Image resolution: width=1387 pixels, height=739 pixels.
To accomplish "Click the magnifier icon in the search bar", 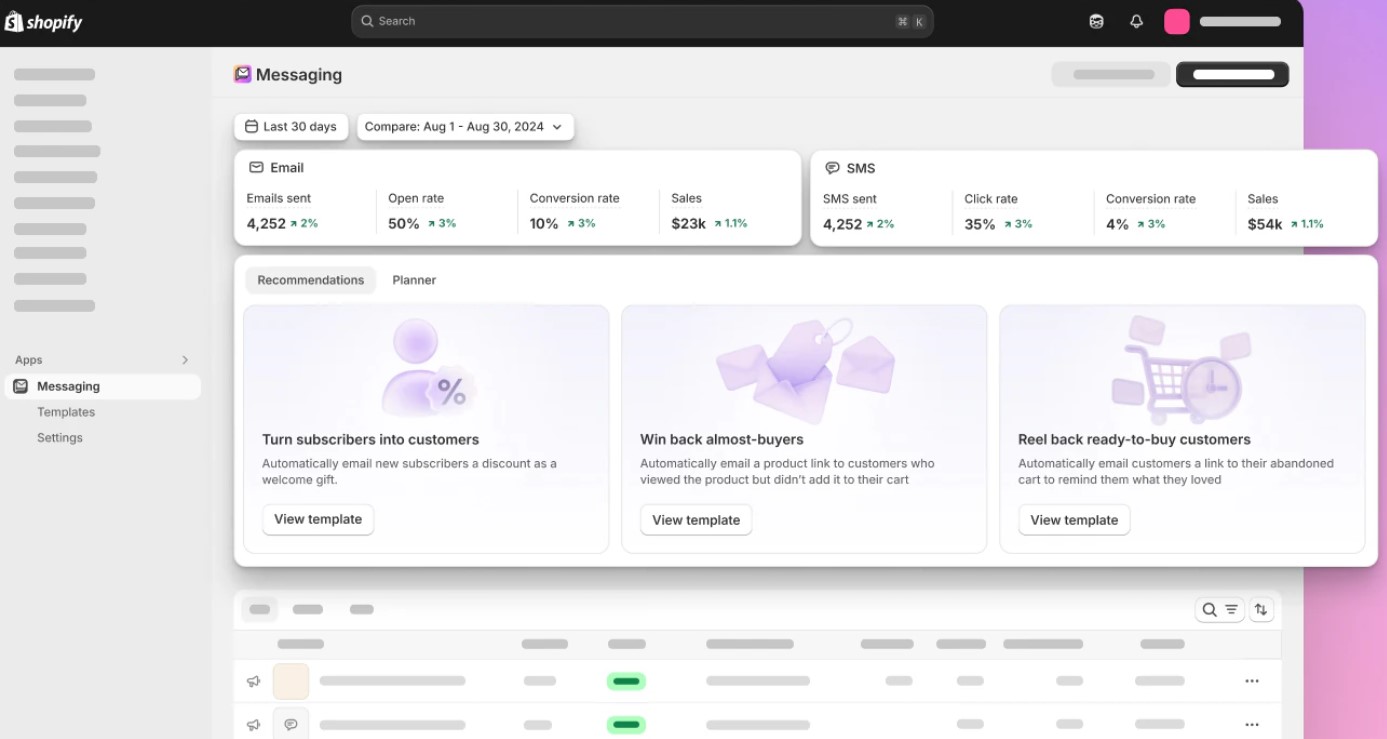I will pos(367,21).
